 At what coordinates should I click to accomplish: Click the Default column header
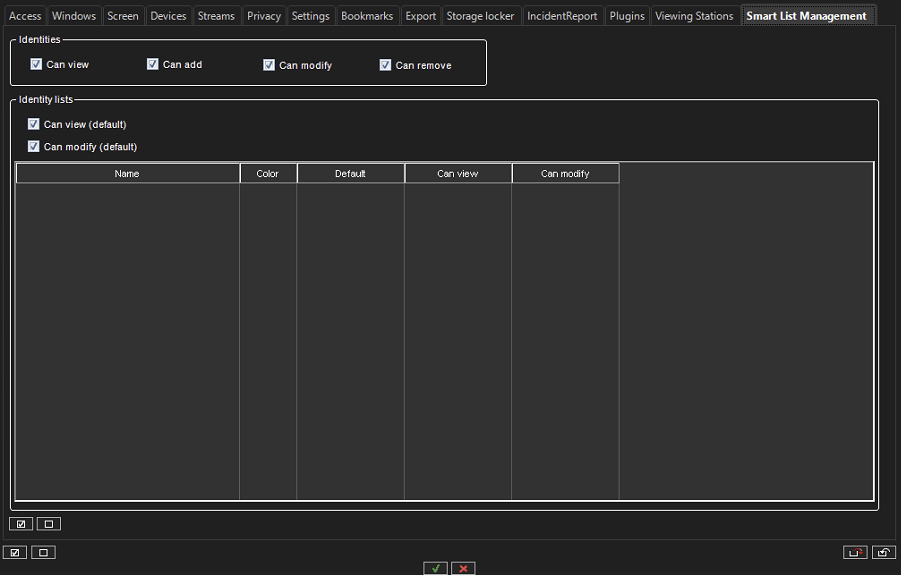(351, 173)
